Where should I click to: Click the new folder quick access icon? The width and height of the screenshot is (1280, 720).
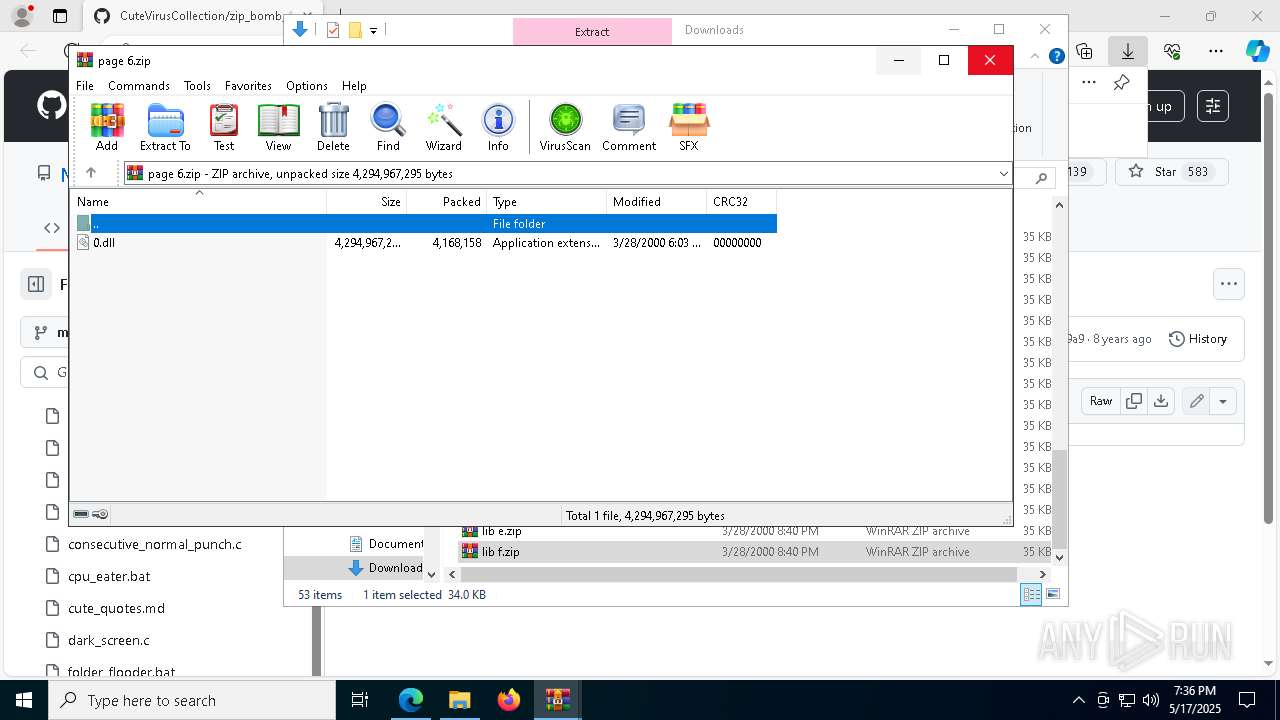click(355, 31)
